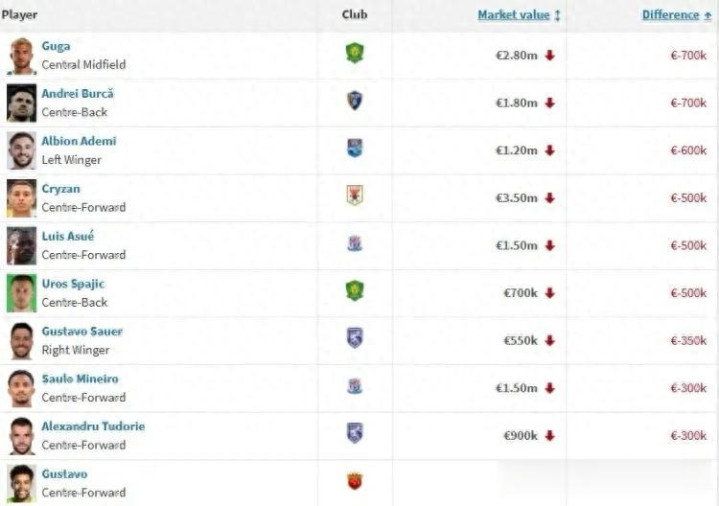Click Luis Asué's player photo

(21, 245)
